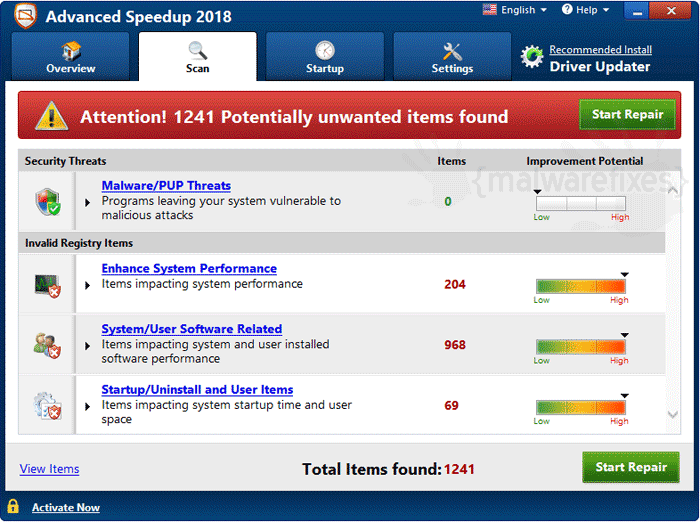This screenshot has width=700, height=522.
Task: Click the Malware/PUP Threats shield icon
Action: [x=48, y=201]
